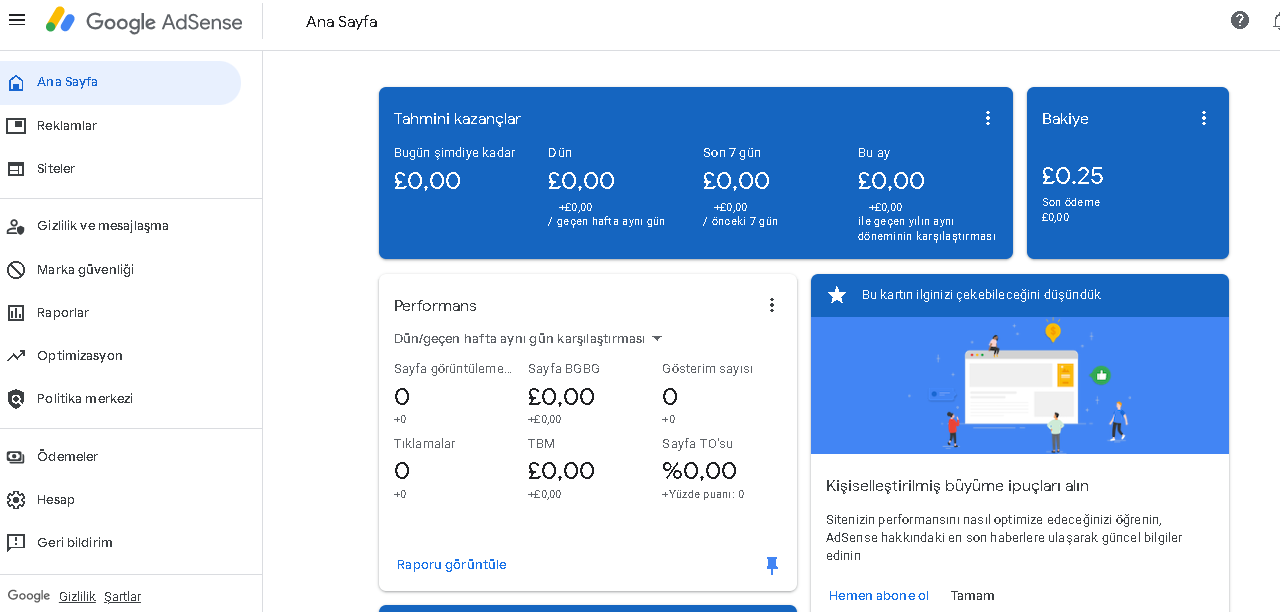Click the tips card illustration image
Image resolution: width=1280 pixels, height=612 pixels.
1020,385
